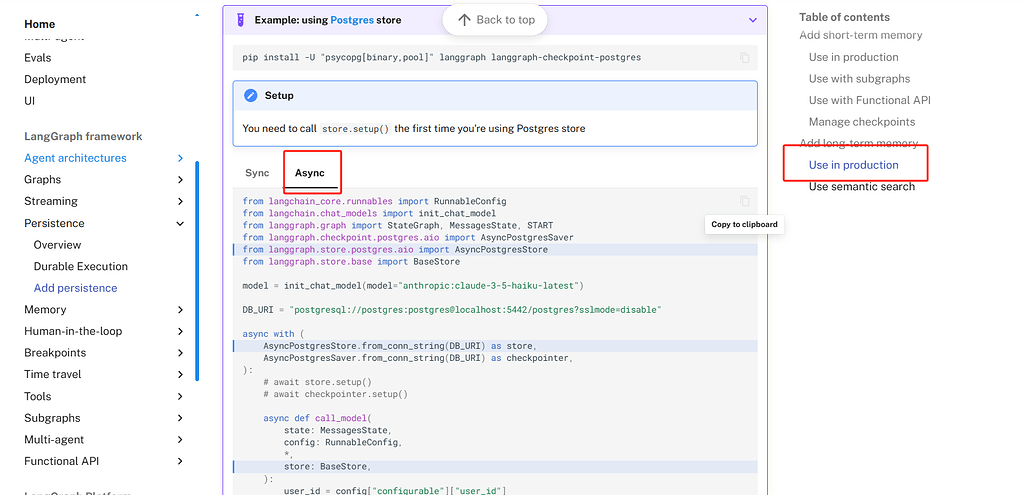Screen dimensions: 1024x495
Task: Jump to Use in production under long-term memory
Action: click(854, 165)
